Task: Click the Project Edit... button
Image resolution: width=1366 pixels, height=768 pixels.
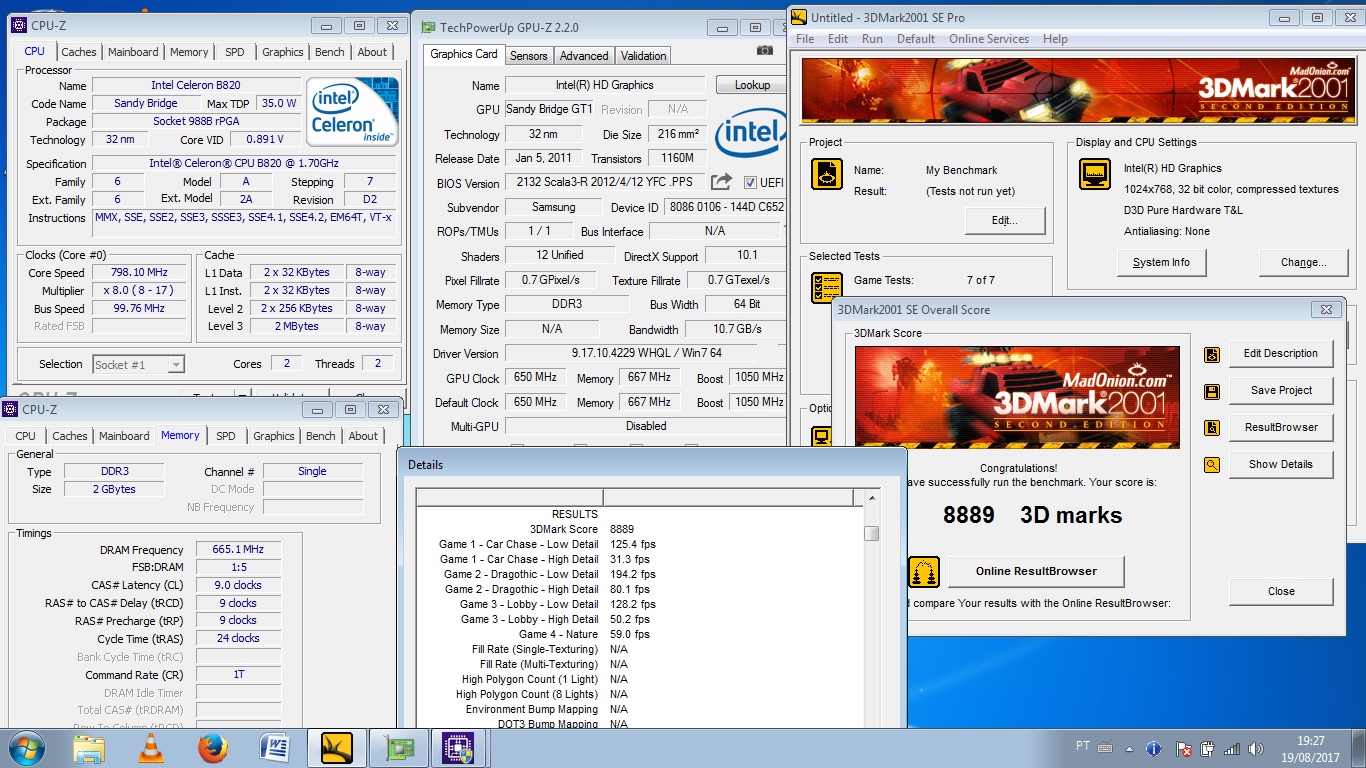Action: coord(1005,220)
